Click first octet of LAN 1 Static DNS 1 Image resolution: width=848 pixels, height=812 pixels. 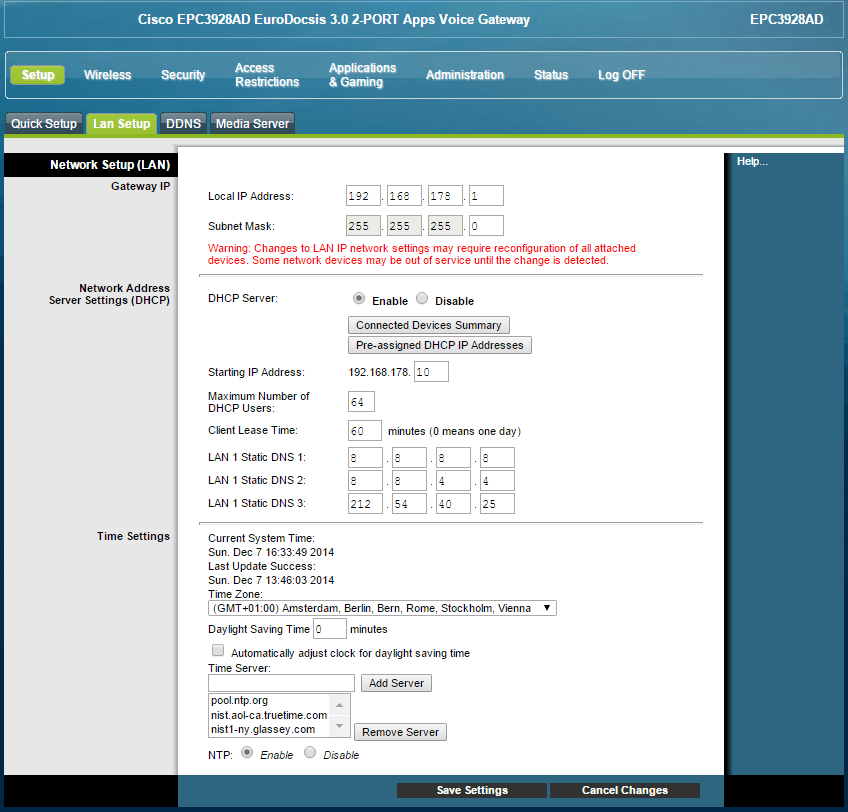click(x=365, y=458)
